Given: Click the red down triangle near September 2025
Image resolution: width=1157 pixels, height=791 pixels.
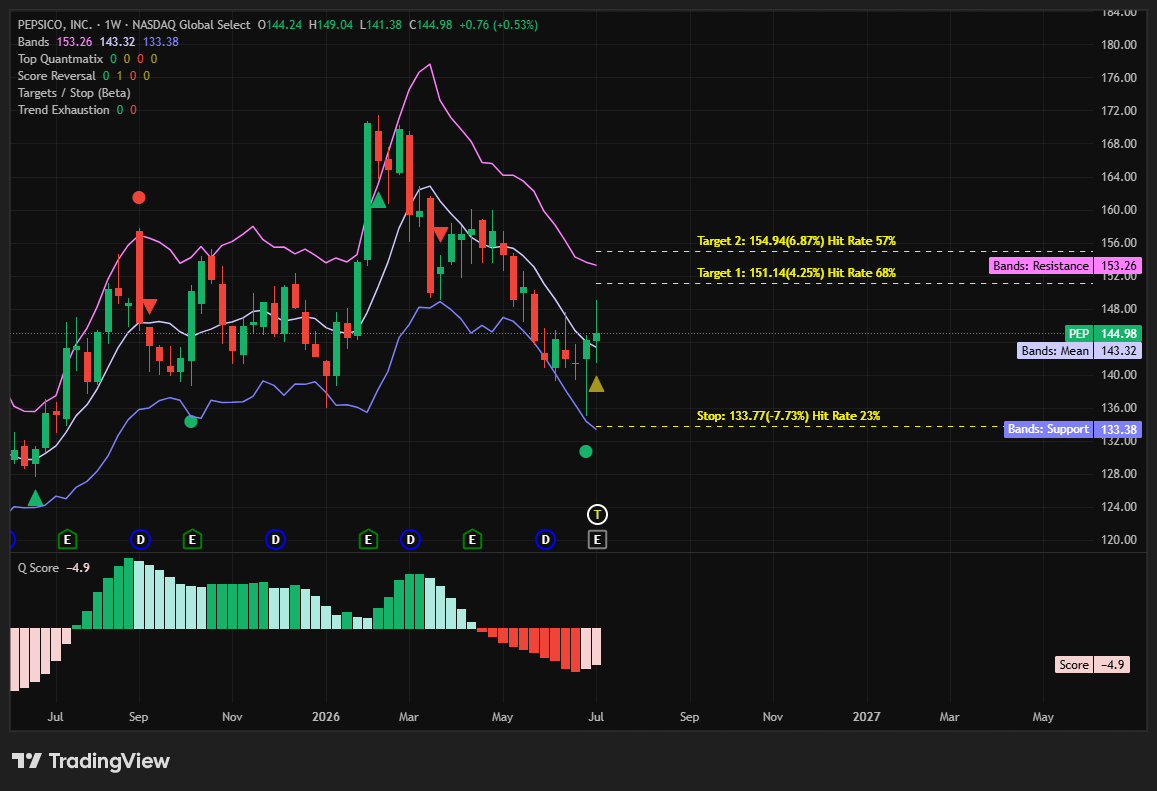Looking at the screenshot, I should tap(149, 306).
